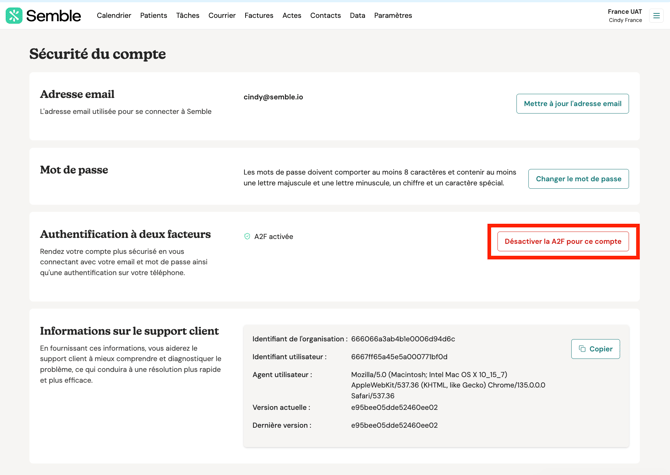Click Mettre à jour l'adresse email button
670x475 pixels.
pyautogui.click(x=572, y=103)
